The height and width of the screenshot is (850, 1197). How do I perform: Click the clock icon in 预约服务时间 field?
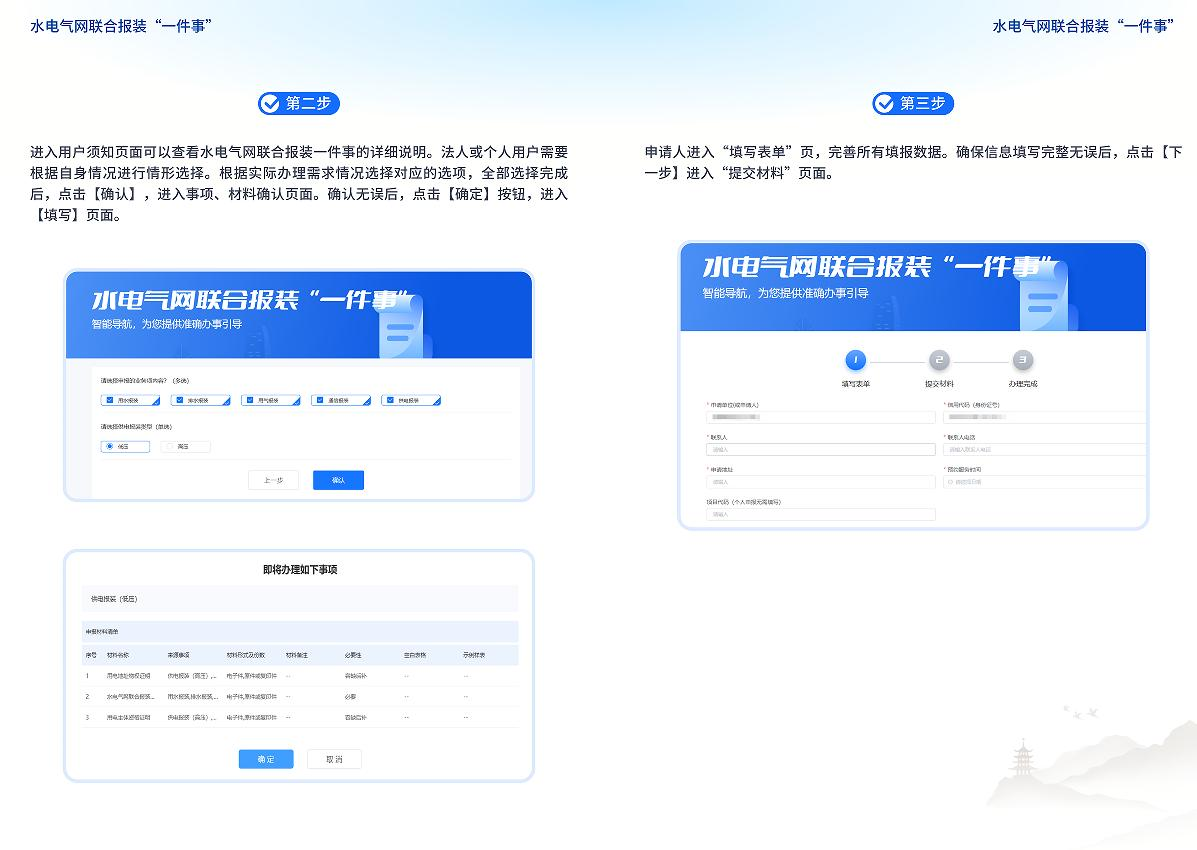(950, 482)
